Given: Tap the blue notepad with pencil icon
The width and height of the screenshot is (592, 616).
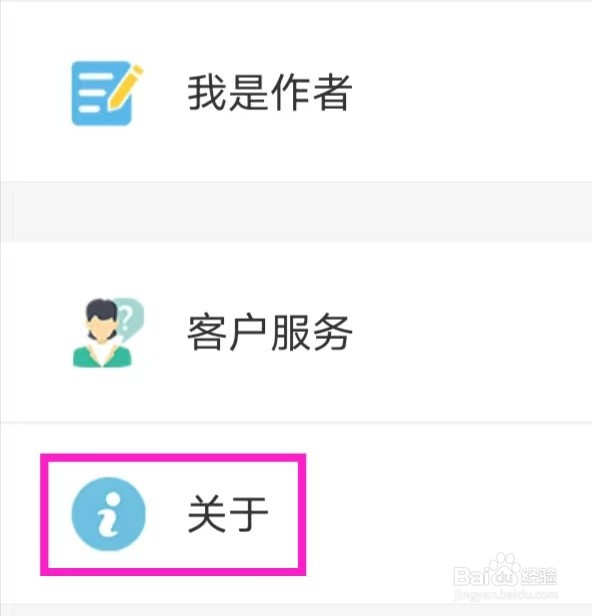Looking at the screenshot, I should tap(107, 94).
